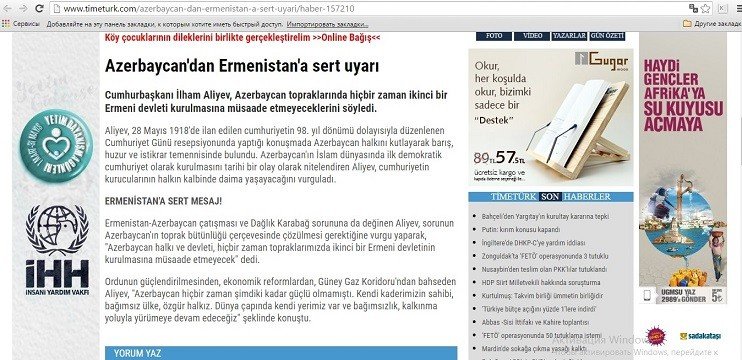
Task: Click the Online Bağış donation link
Action: click(346, 37)
